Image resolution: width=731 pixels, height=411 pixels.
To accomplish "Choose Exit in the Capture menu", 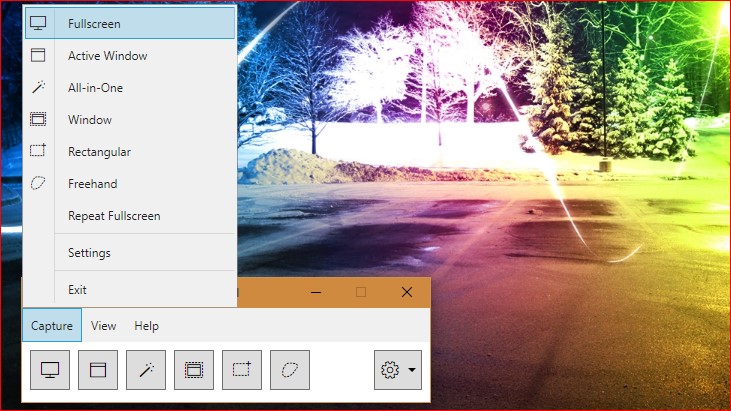I will (130, 289).
